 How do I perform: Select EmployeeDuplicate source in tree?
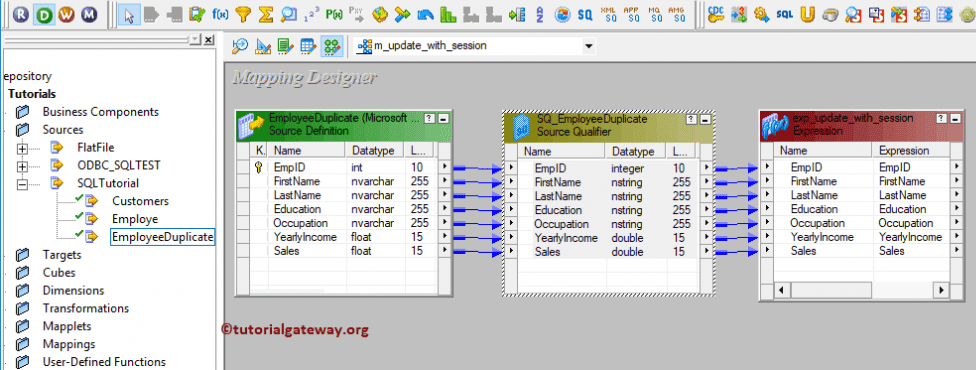162,237
